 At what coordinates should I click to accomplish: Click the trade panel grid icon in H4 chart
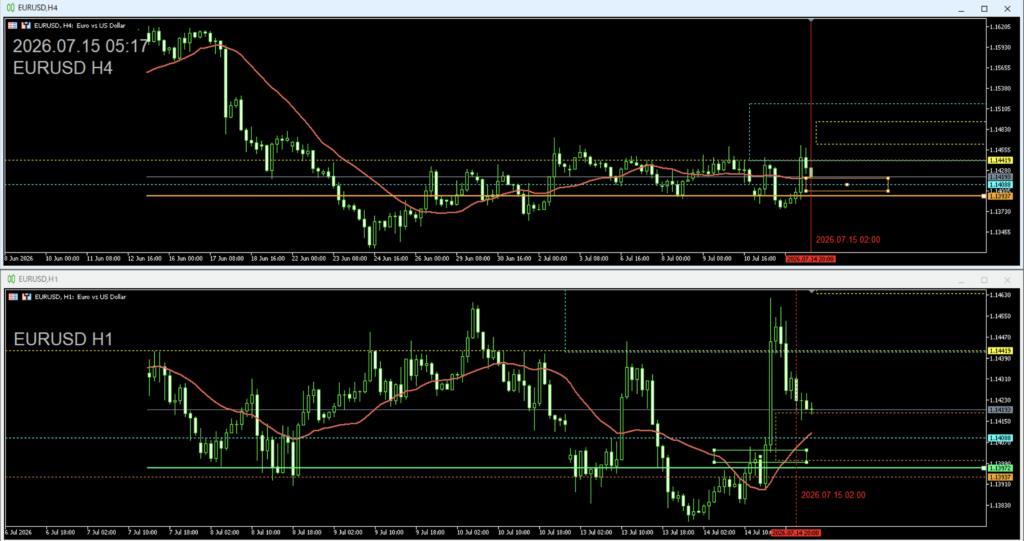[x=12, y=25]
